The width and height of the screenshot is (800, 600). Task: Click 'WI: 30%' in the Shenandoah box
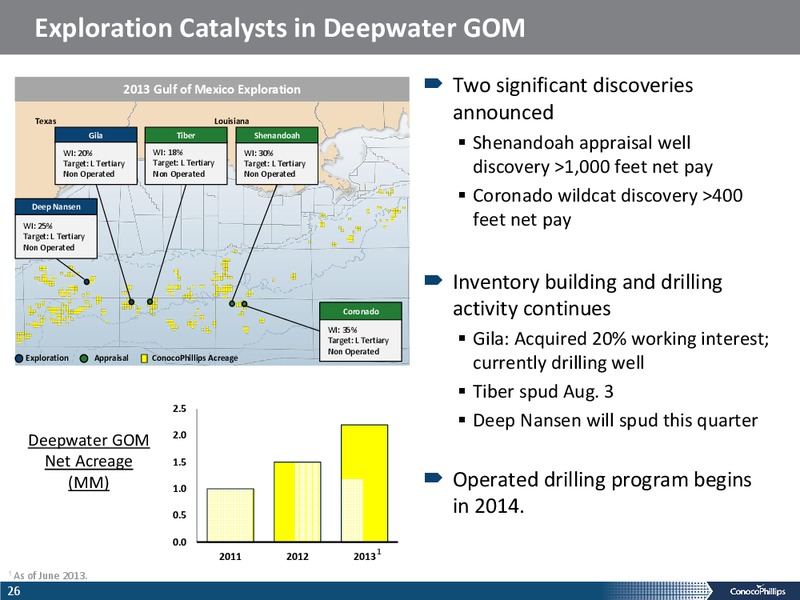click(x=259, y=153)
